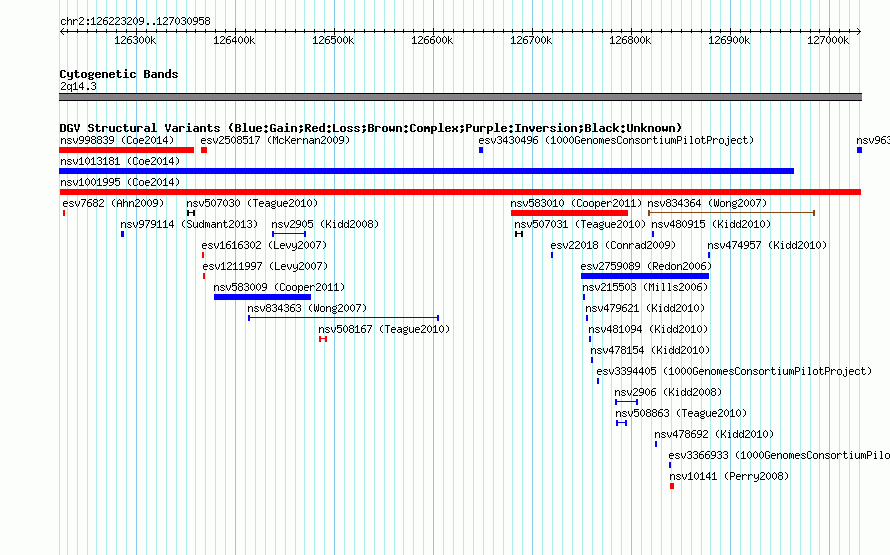Viewport: 890px width, 555px height.
Task: Open the nsv508167 (Teague2010) variant label
Action: pos(384,329)
